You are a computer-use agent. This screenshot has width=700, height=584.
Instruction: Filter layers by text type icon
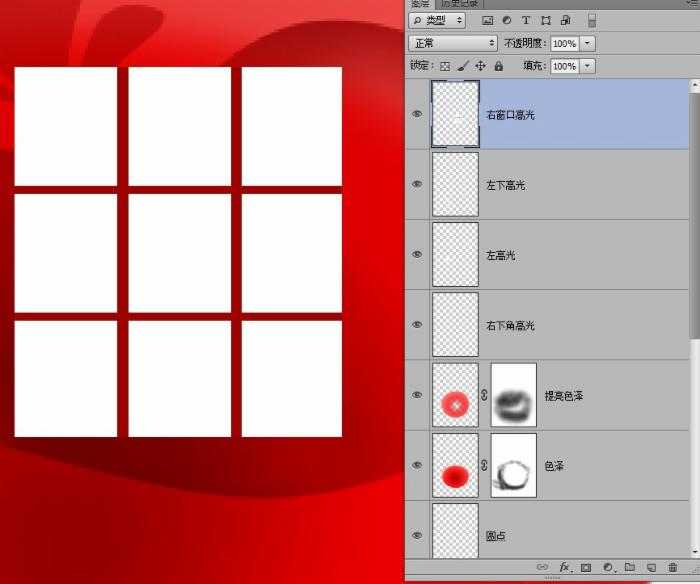click(x=526, y=20)
